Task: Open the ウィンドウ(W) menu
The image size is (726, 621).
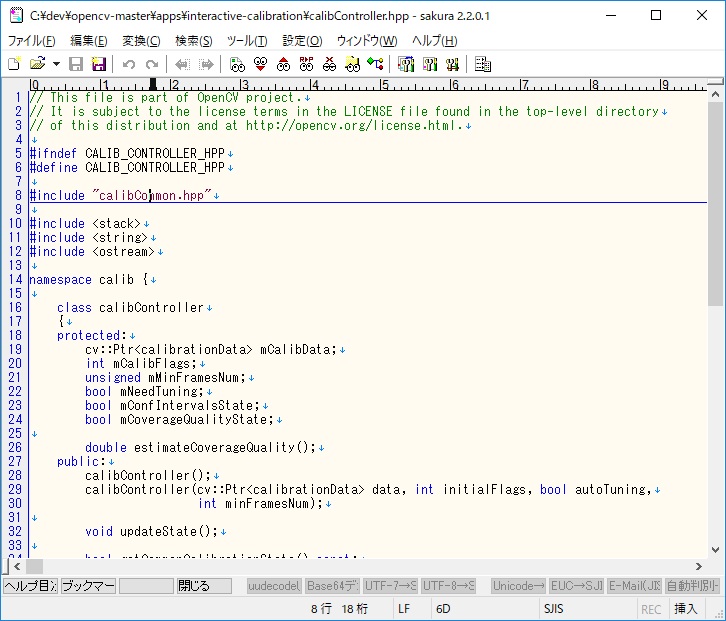Action: pos(366,41)
